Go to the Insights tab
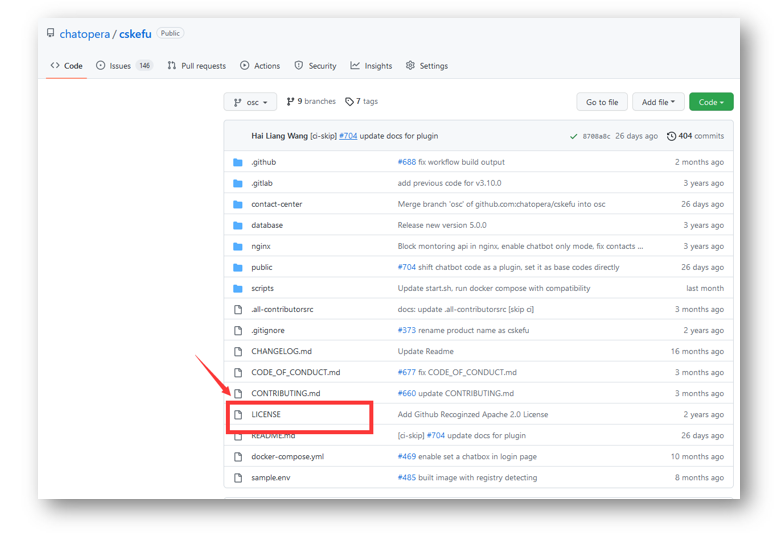This screenshot has width=780, height=535. 371,66
